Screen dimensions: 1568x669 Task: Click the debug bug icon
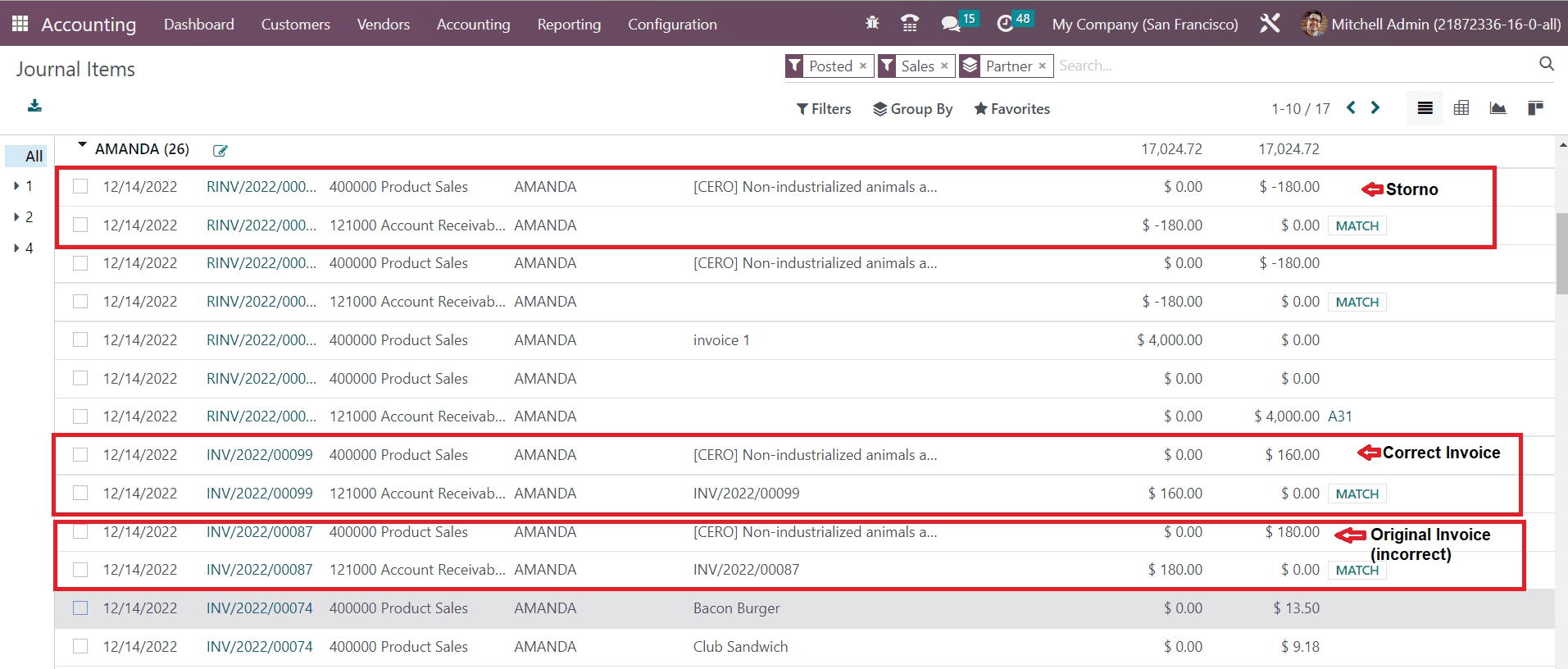pos(872,24)
